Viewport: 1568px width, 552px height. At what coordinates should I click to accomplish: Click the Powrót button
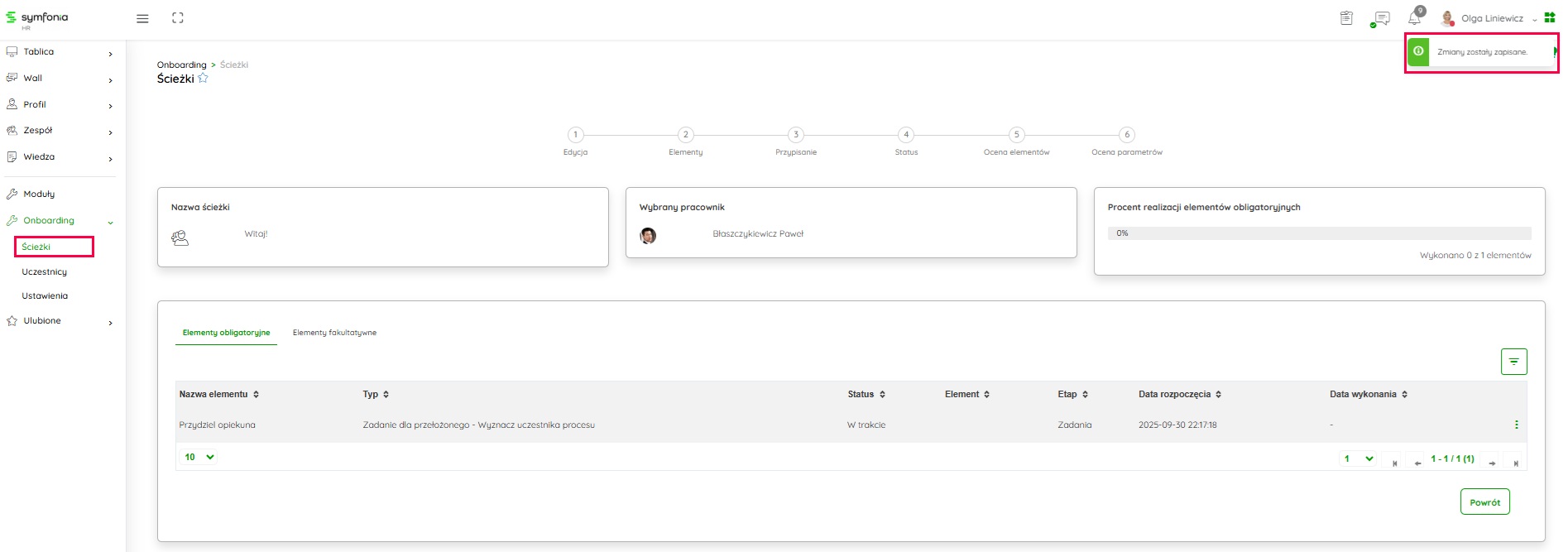point(1484,502)
